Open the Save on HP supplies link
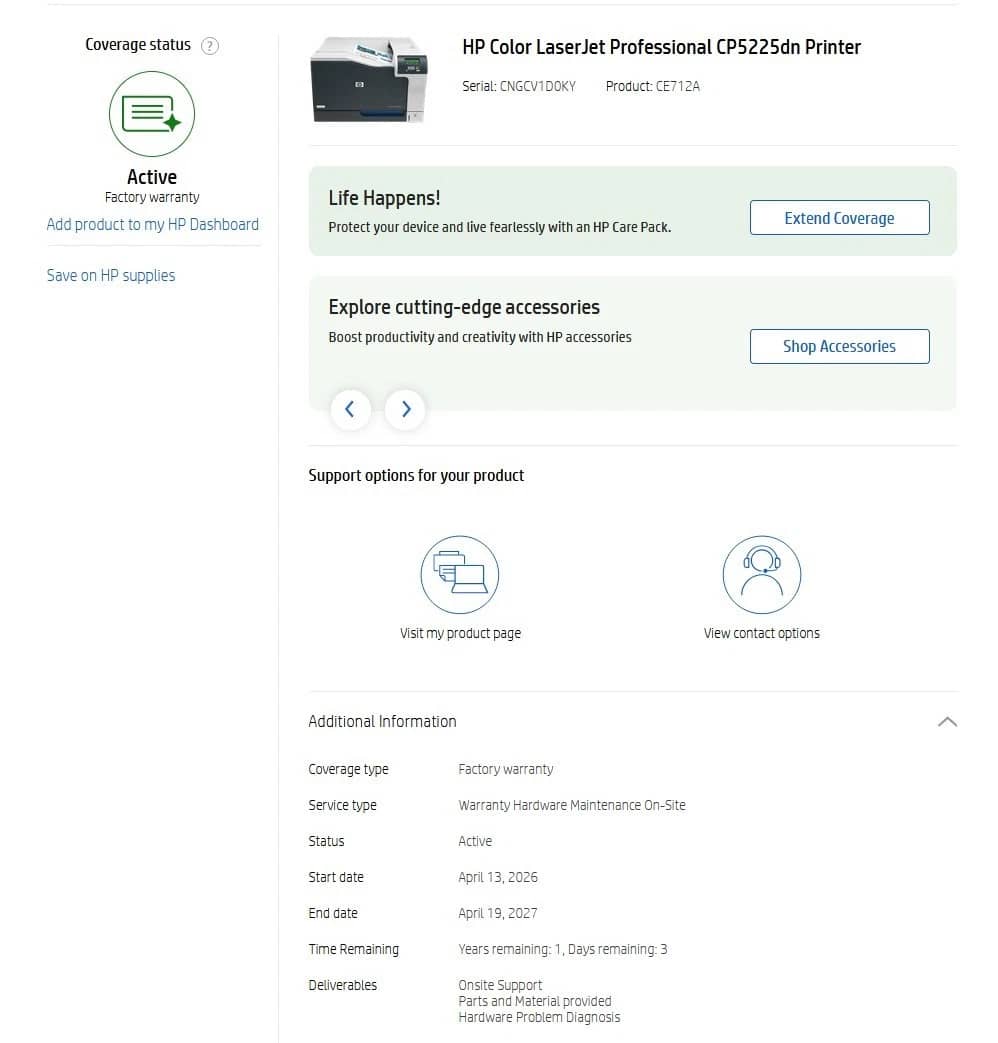The image size is (998, 1043). coord(111,275)
